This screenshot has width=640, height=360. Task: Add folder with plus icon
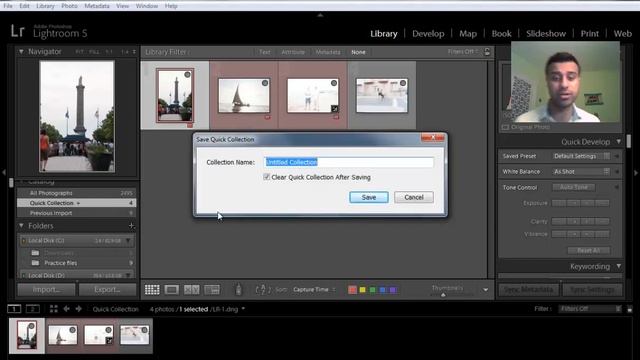tap(131, 226)
